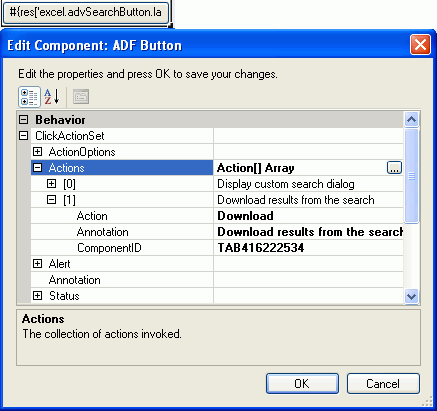This screenshot has height=411, width=437.
Task: Select the ClickActionSet row label
Action: [x=70, y=136]
